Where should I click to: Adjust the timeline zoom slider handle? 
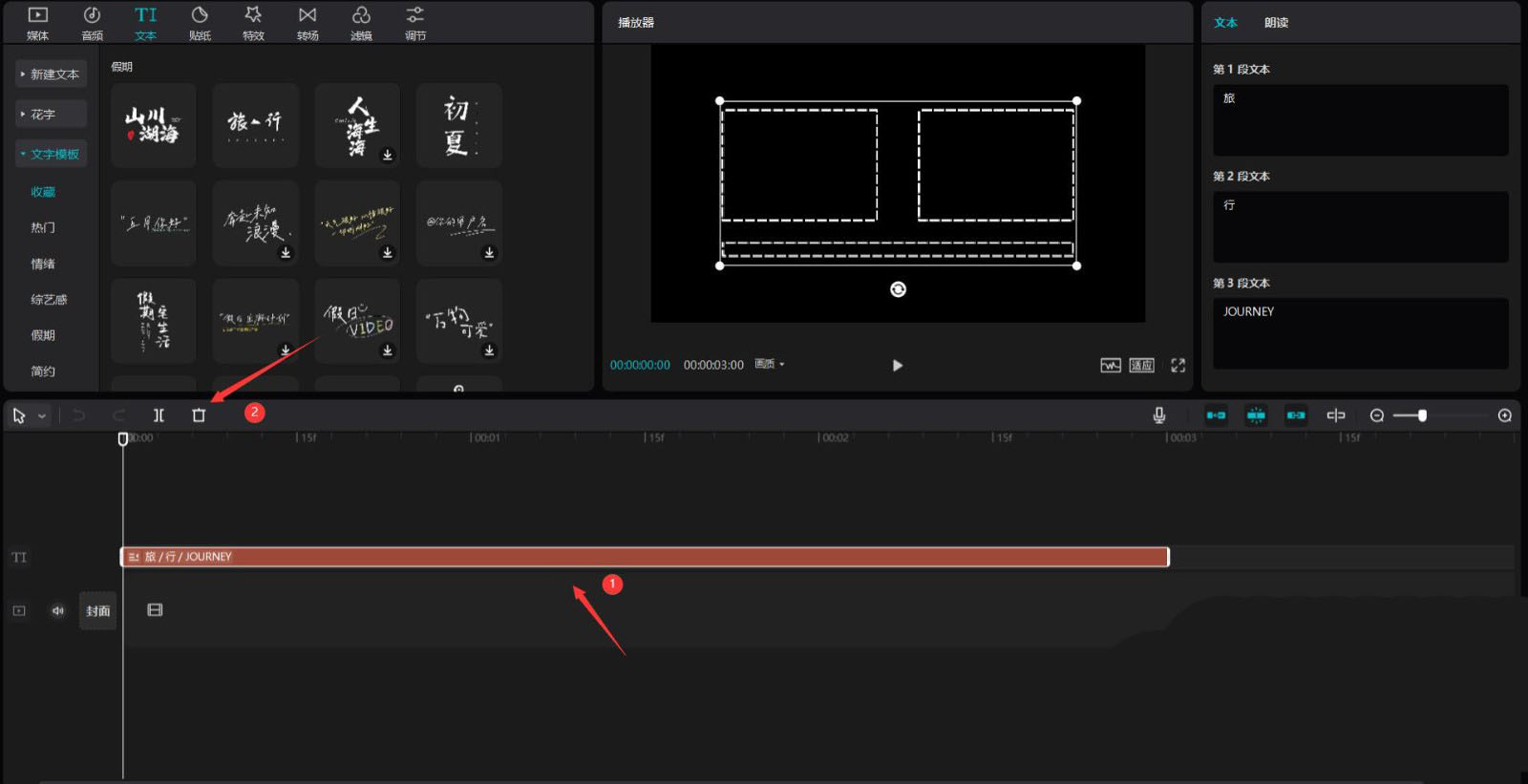[1422, 415]
